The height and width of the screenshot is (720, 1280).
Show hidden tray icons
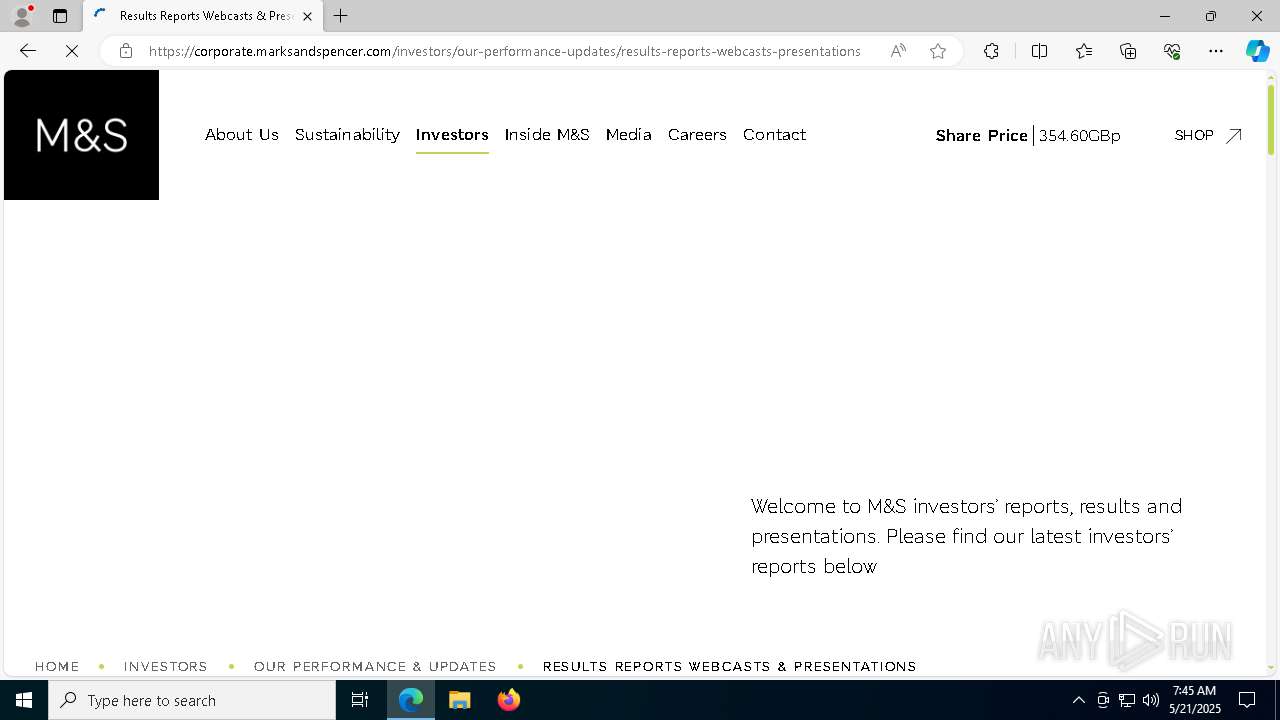1078,700
